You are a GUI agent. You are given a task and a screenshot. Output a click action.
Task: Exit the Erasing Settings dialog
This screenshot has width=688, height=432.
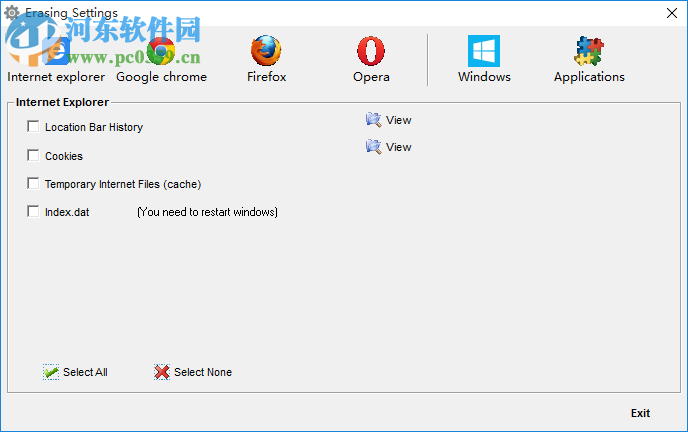pos(640,413)
